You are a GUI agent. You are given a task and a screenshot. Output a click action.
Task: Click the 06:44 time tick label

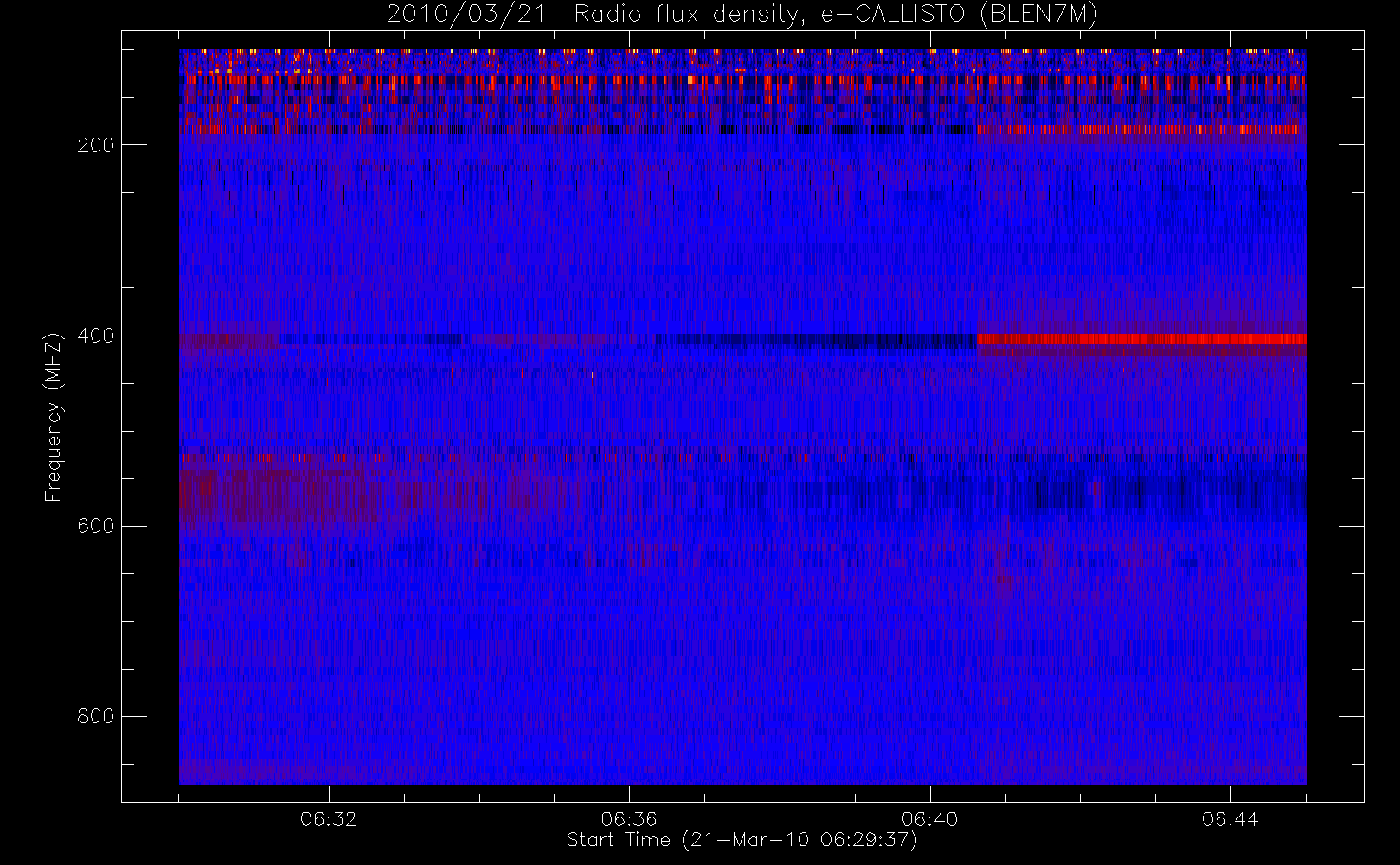1230,819
